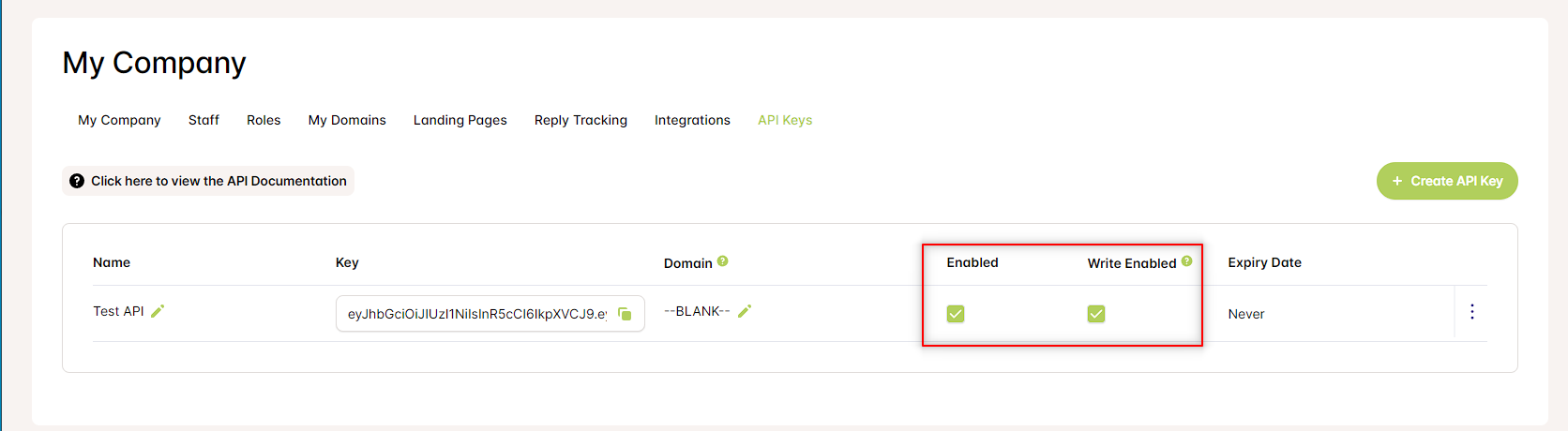Image resolution: width=1568 pixels, height=431 pixels.
Task: Select the API Keys tab
Action: [x=785, y=120]
